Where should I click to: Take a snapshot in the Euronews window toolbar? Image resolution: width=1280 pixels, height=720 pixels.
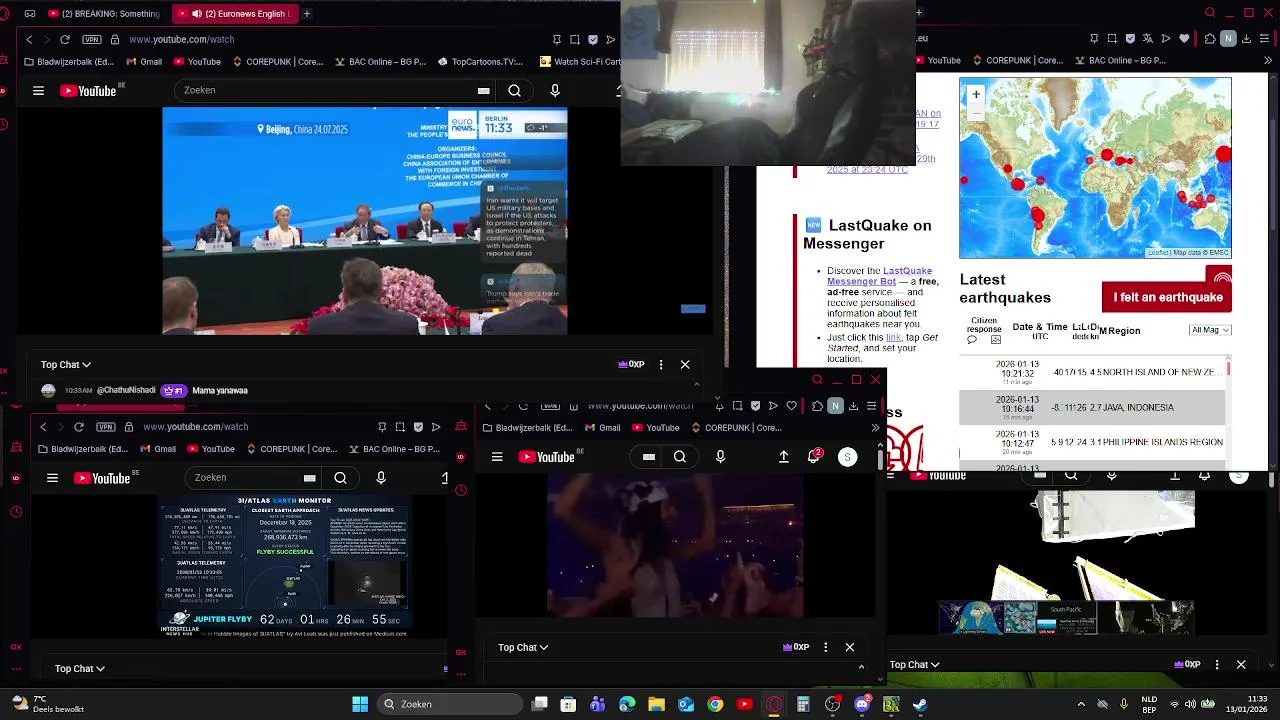pyautogui.click(x=575, y=39)
